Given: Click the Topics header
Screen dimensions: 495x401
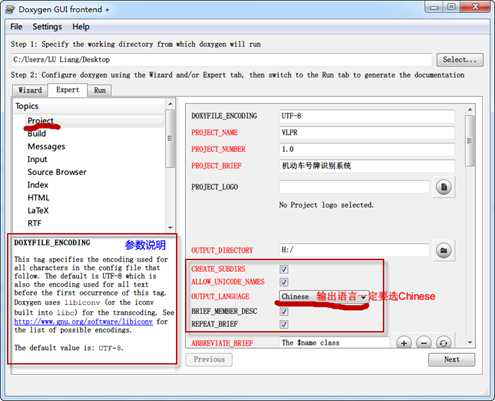Looking at the screenshot, I should coord(27,106).
